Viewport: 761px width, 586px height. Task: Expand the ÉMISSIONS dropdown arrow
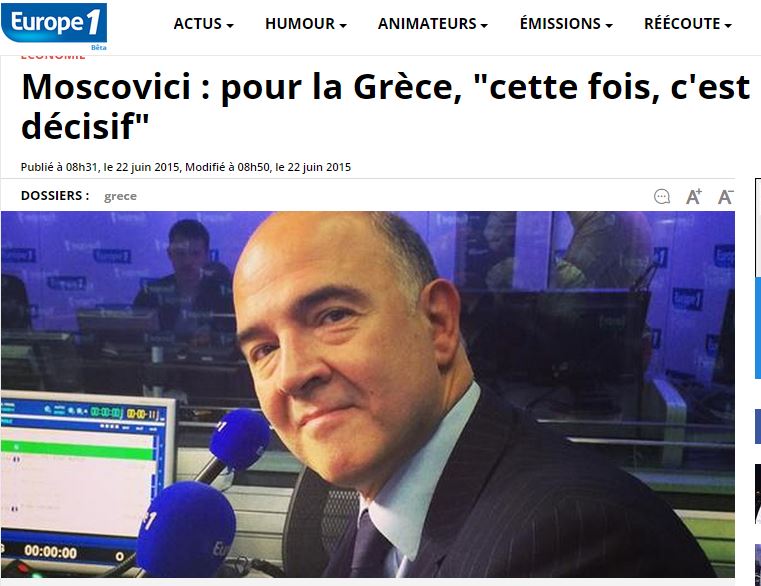point(609,25)
